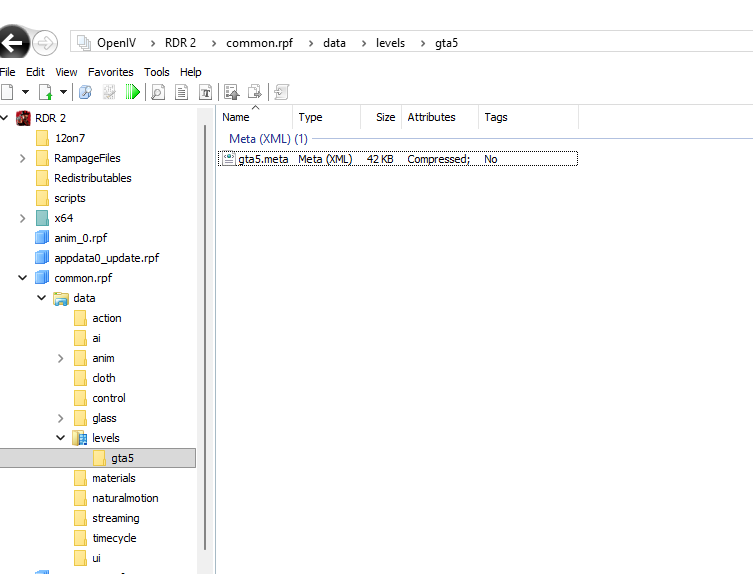
Task: Click the greyed scroll export toolbar icon
Action: (281, 92)
